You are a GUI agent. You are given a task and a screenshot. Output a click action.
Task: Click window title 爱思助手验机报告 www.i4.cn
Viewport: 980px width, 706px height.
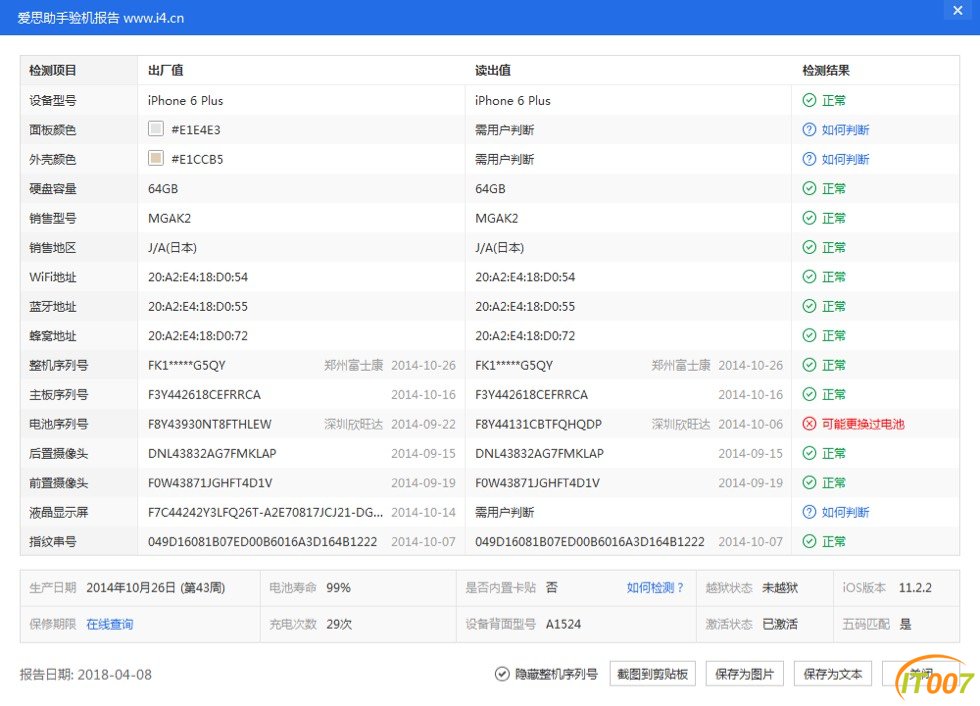click(101, 18)
